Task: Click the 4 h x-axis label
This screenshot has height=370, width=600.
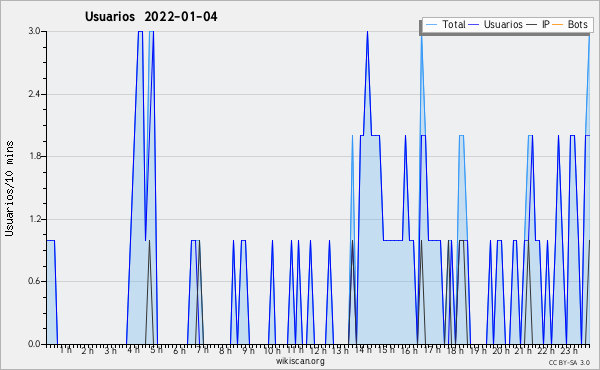Action: (133, 350)
